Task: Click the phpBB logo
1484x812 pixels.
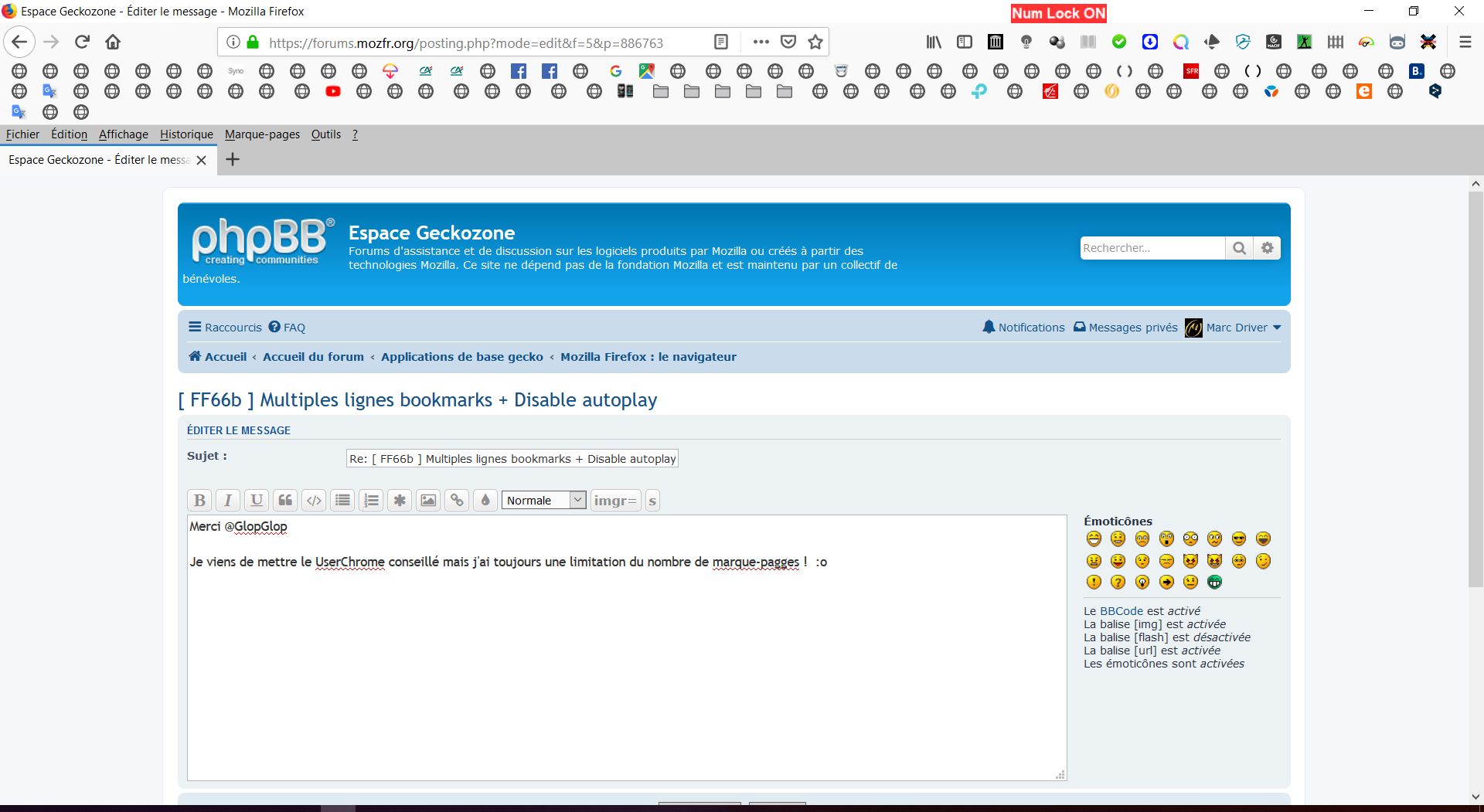Action: coord(263,241)
